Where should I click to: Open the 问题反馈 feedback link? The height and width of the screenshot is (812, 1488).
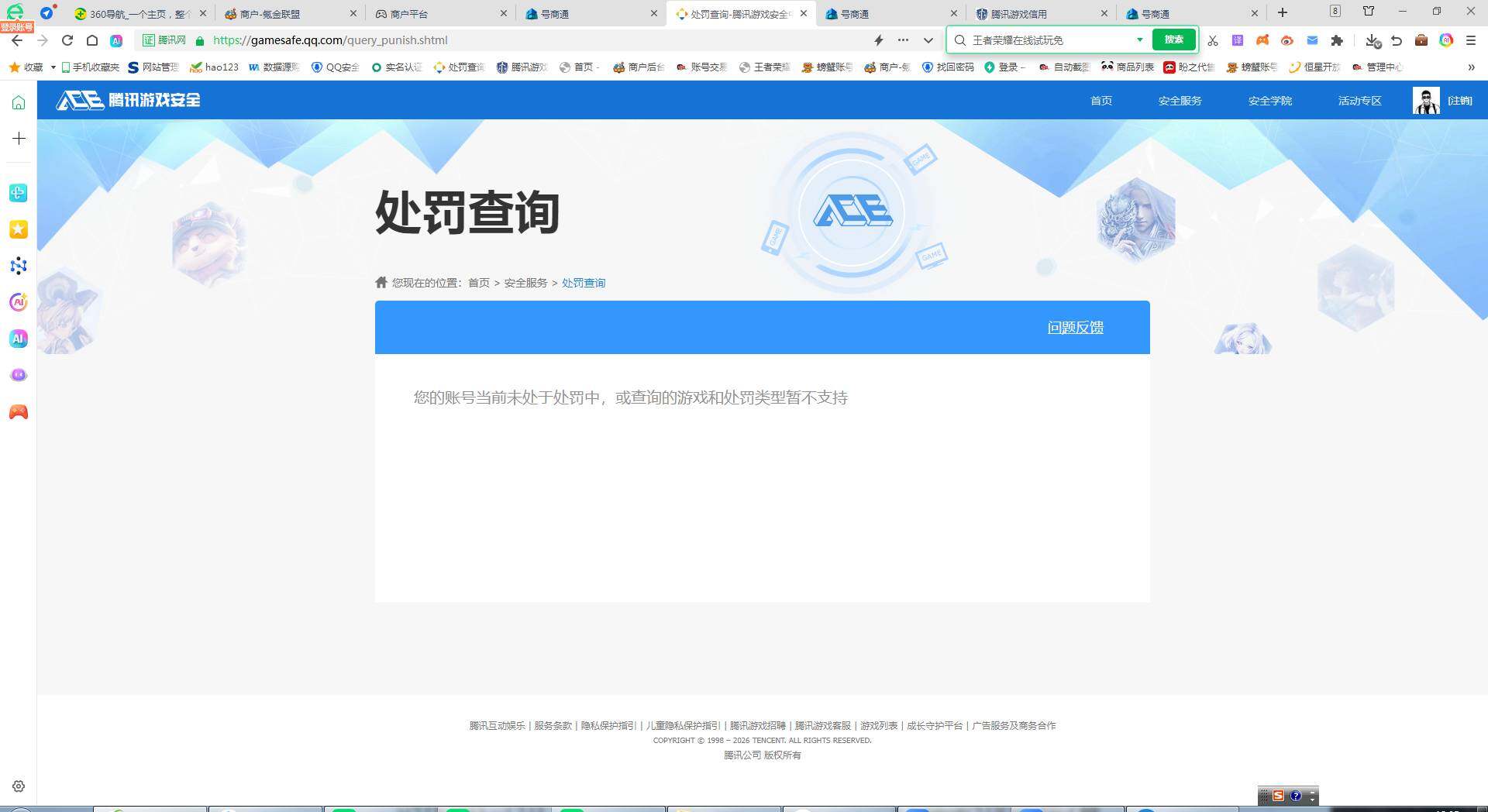click(1075, 327)
